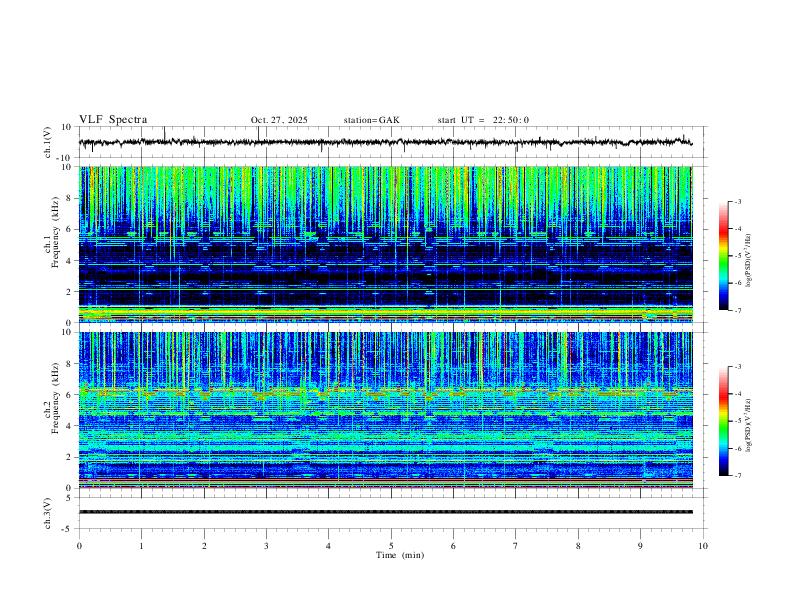
Task: Click the ch.2 log(PSD) color bar caption
Action: tap(749, 426)
